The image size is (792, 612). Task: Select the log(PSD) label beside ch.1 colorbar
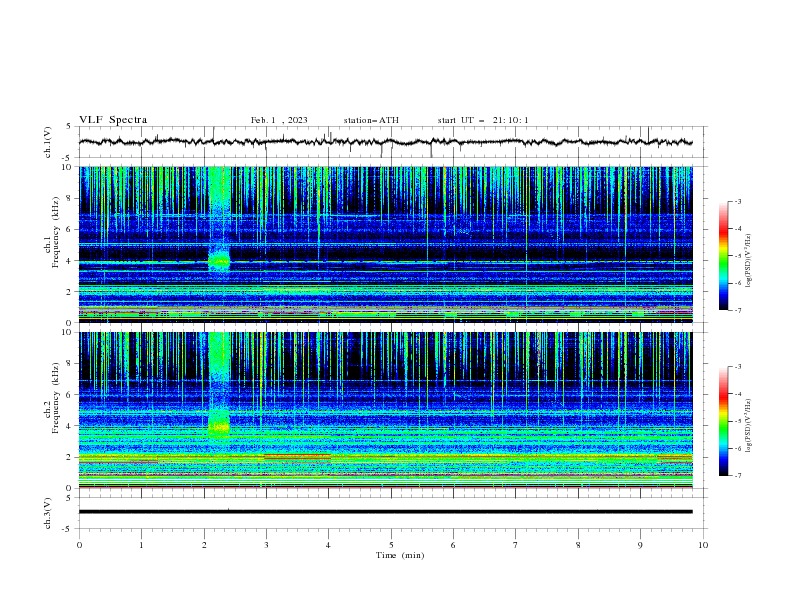749,261
